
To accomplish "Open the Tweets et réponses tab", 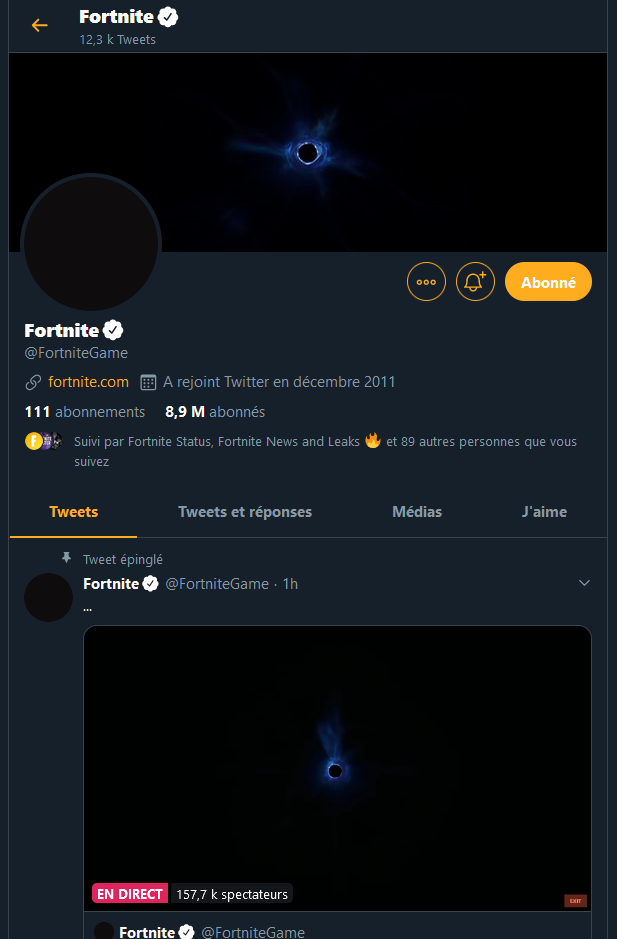I will click(x=244, y=511).
